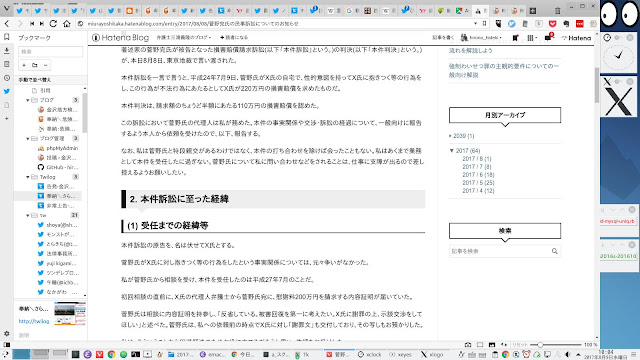Click the Hatena Blog logo
Image resolution: width=640 pixels, height=360 pixels.
[x=120, y=38]
